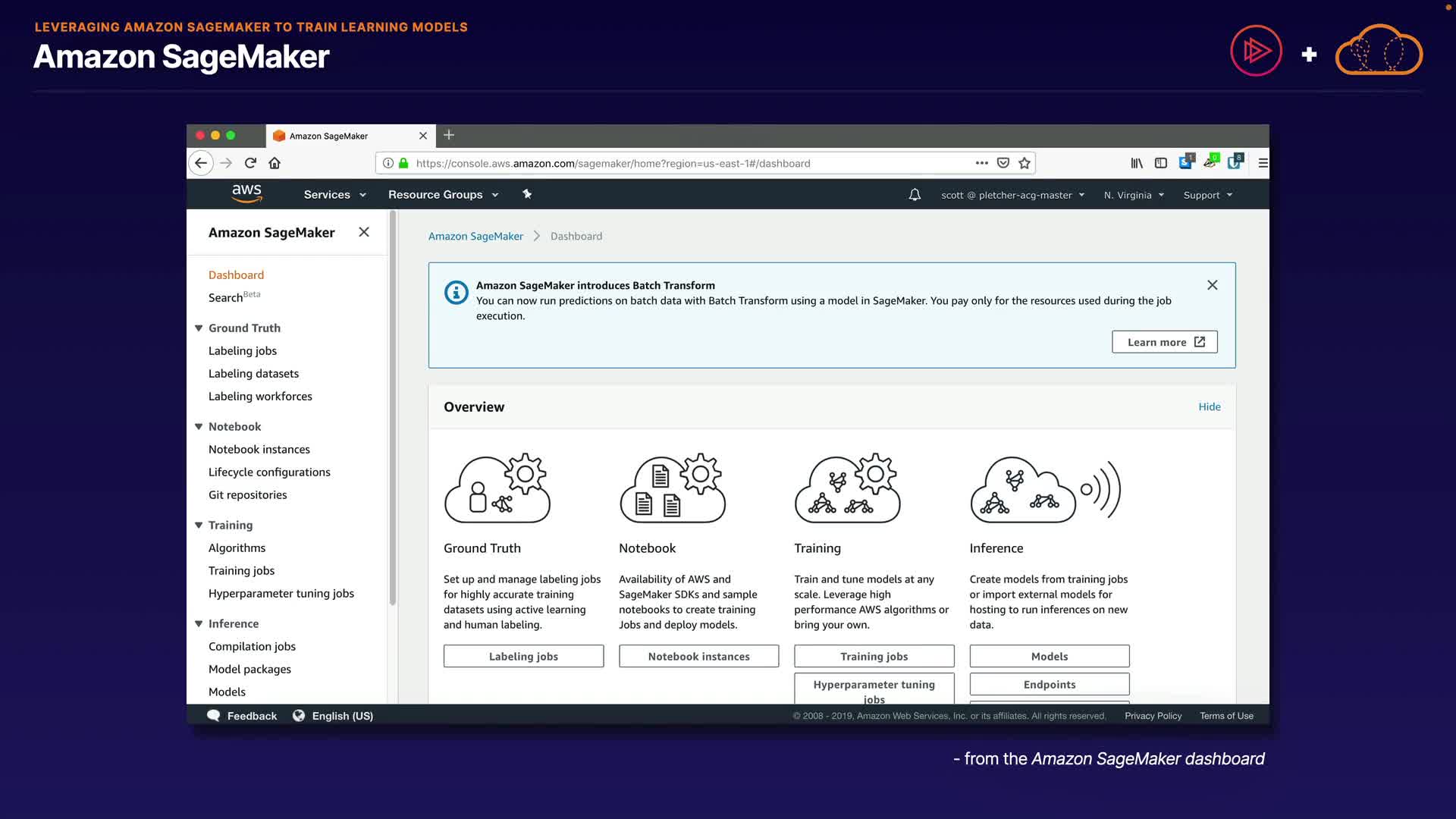Click the browser home icon

tap(275, 163)
